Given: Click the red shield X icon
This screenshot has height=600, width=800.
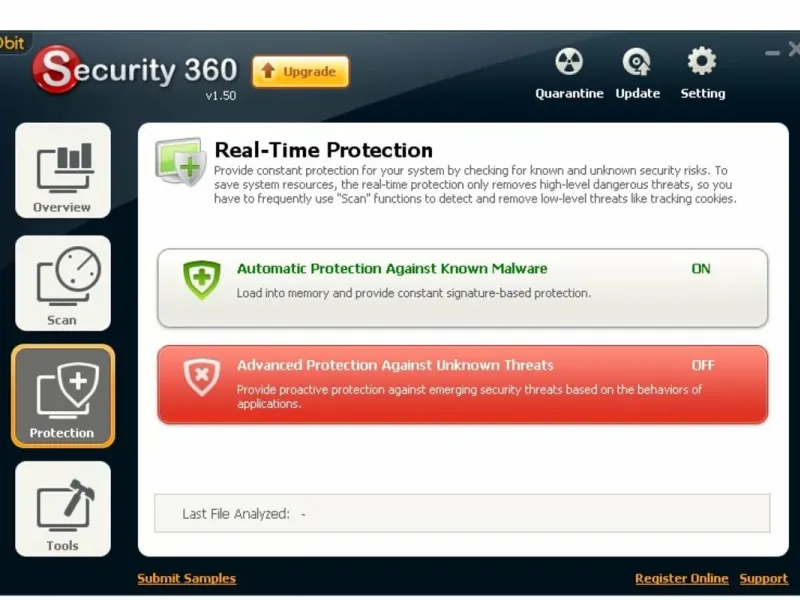Looking at the screenshot, I should tap(201, 376).
